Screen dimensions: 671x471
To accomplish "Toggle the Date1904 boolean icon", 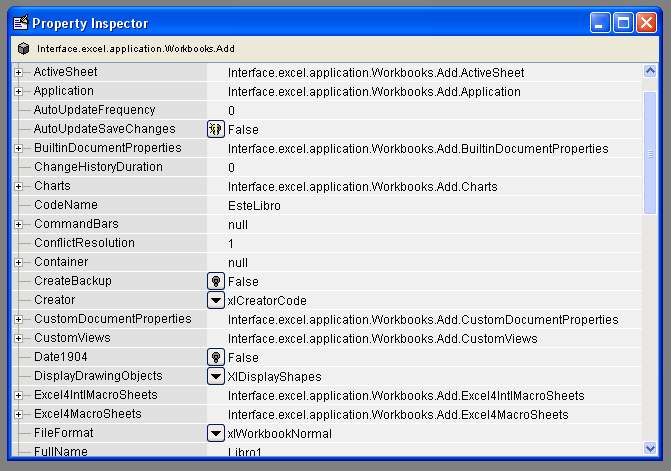I will tap(216, 357).
